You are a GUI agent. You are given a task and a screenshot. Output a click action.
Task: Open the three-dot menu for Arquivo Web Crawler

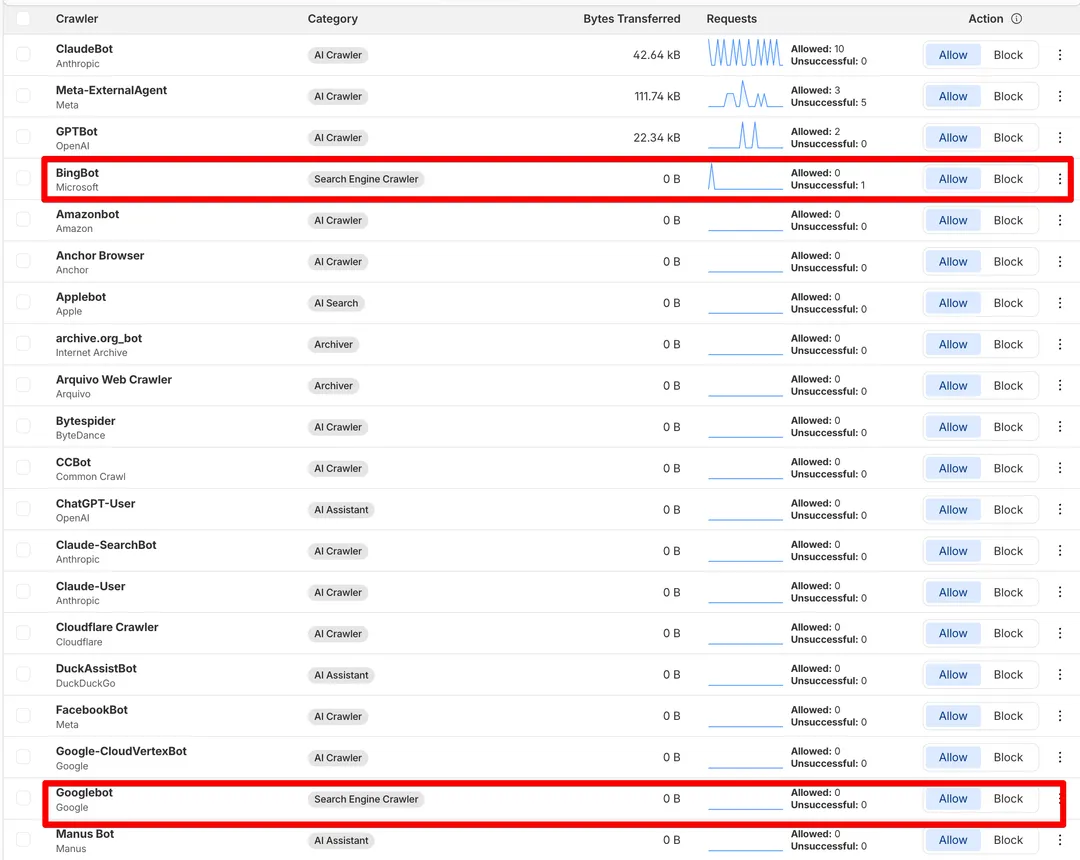pos(1059,386)
